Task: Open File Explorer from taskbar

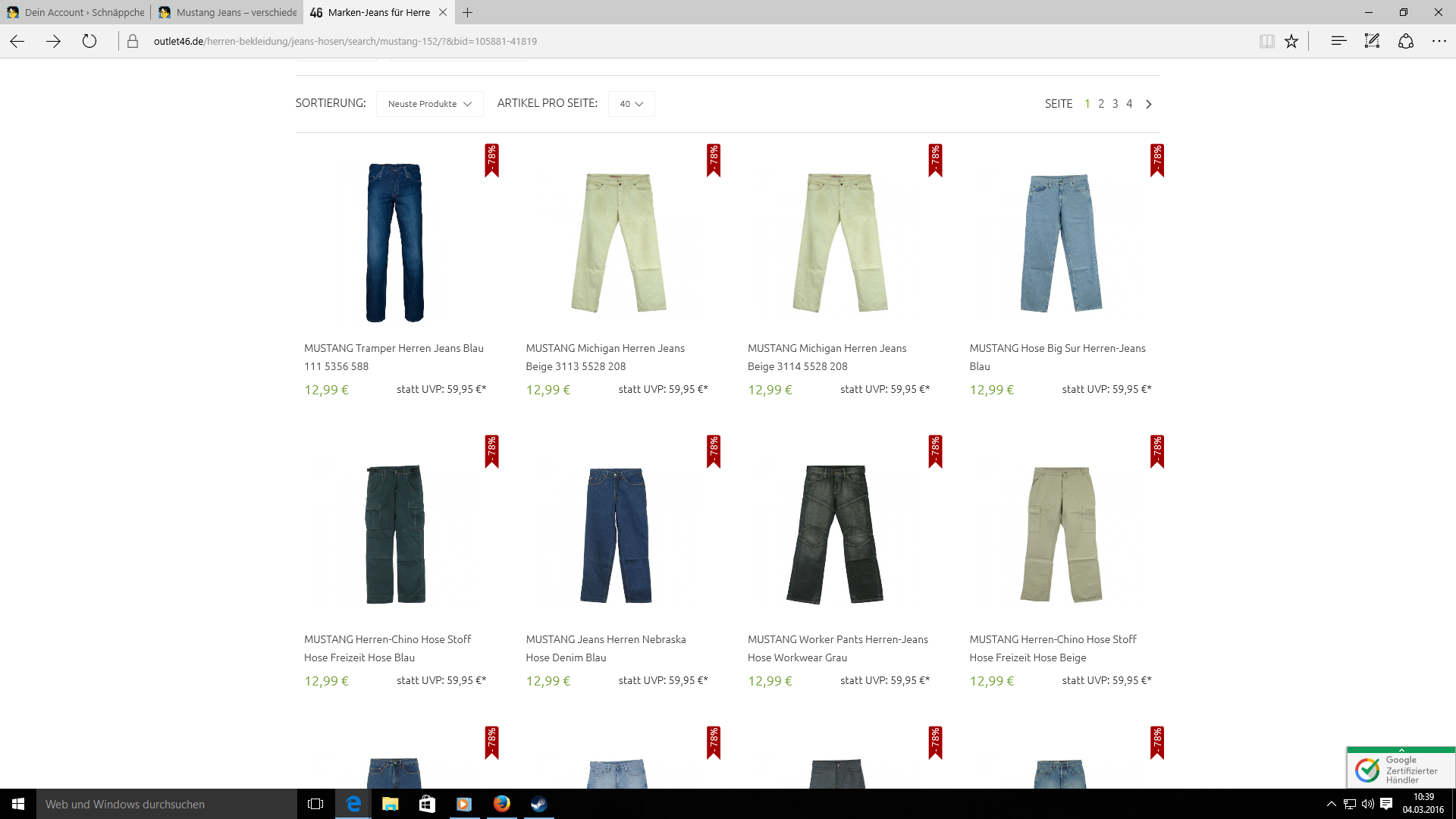Action: (x=390, y=804)
